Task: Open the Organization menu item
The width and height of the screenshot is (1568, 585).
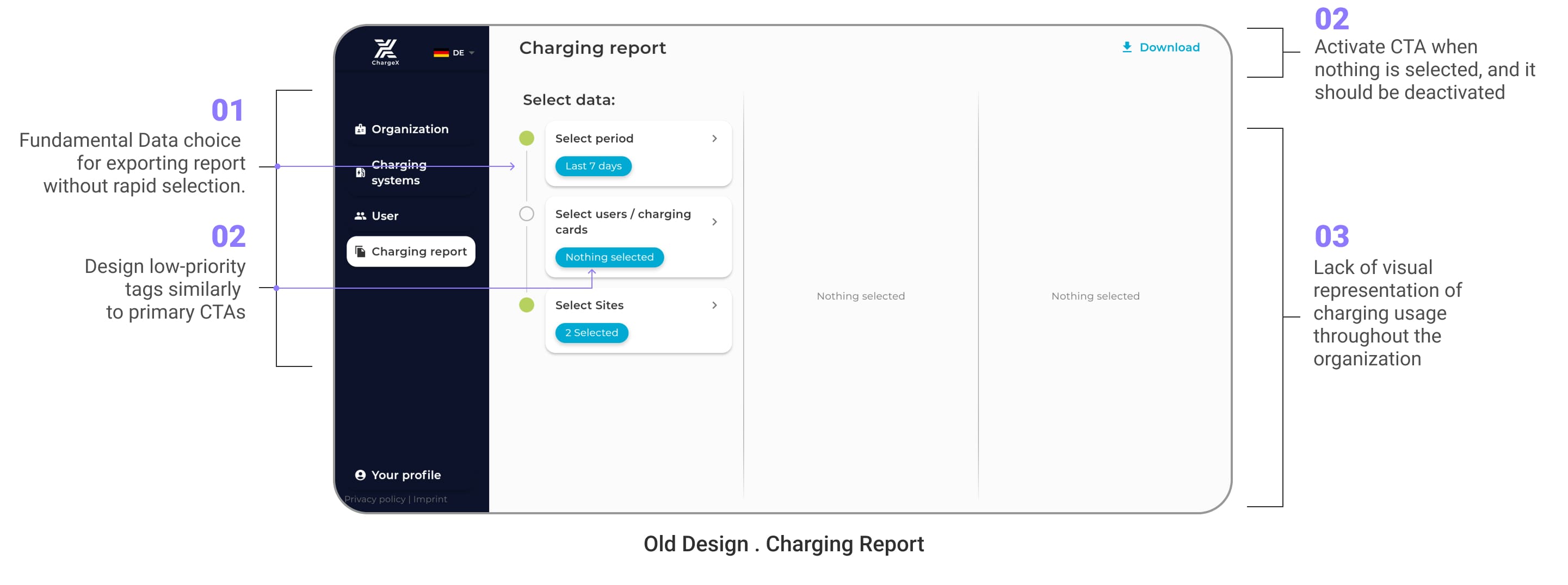Action: click(x=410, y=129)
